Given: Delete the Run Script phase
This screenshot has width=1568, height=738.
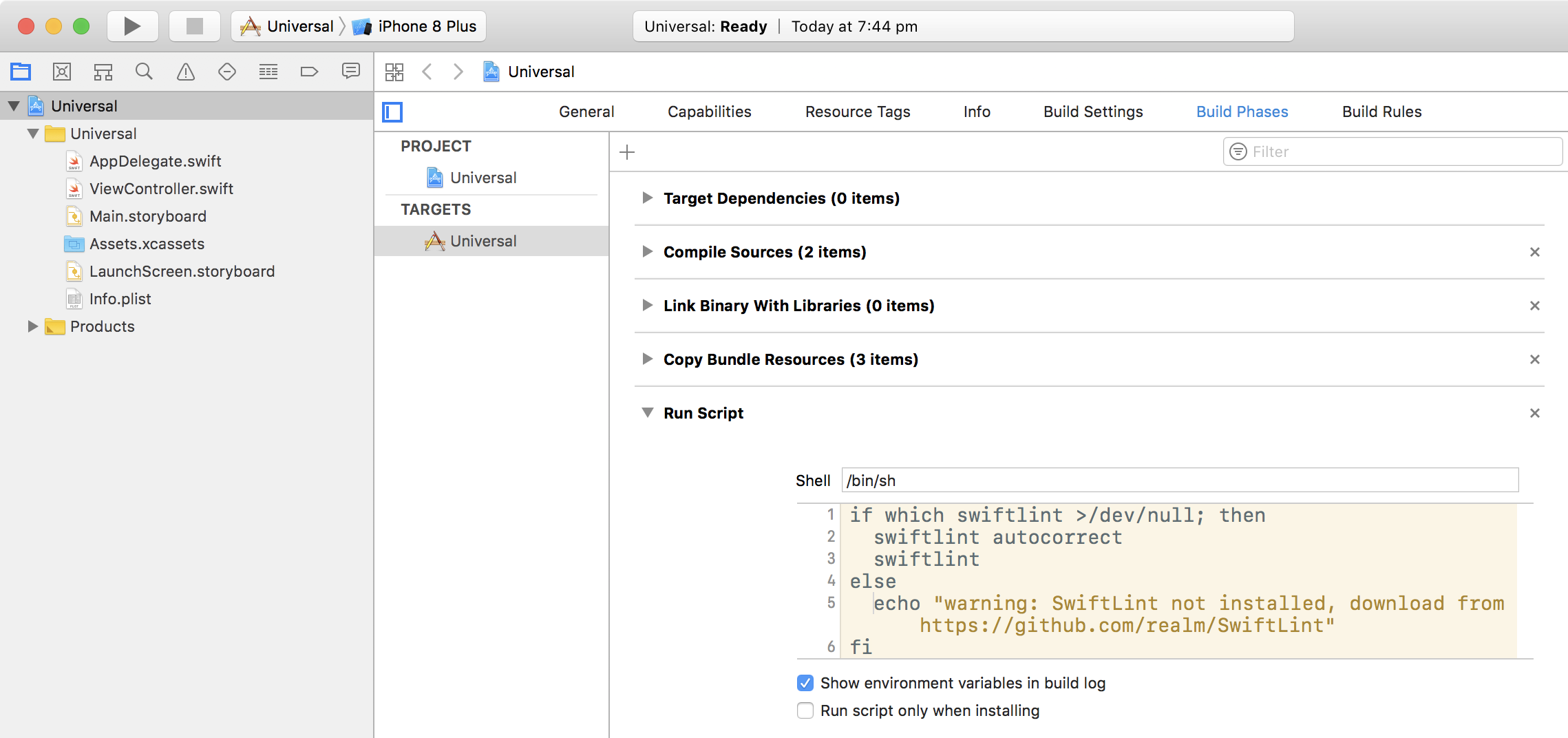Looking at the screenshot, I should [x=1534, y=413].
